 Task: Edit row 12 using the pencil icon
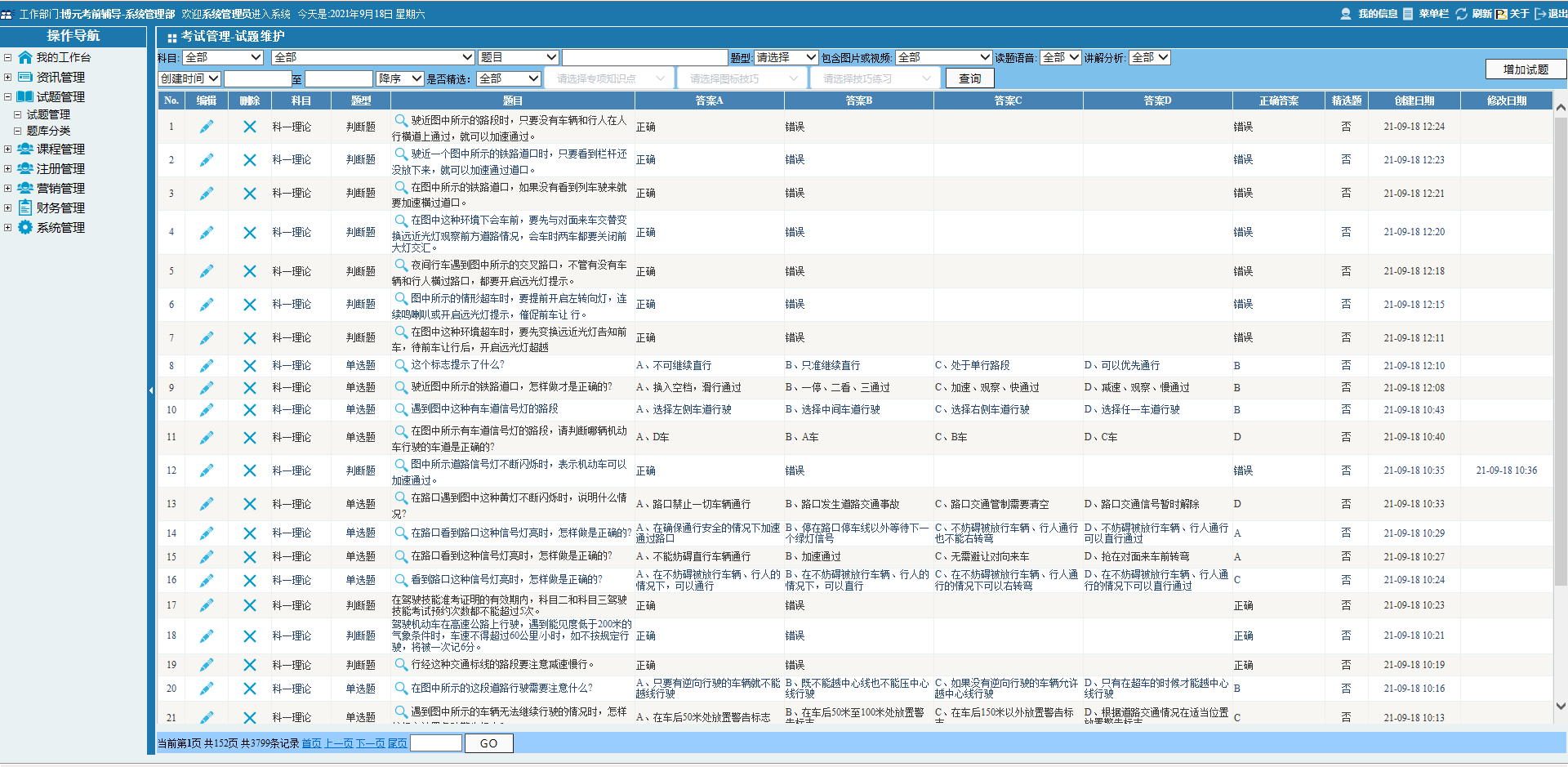pos(207,470)
